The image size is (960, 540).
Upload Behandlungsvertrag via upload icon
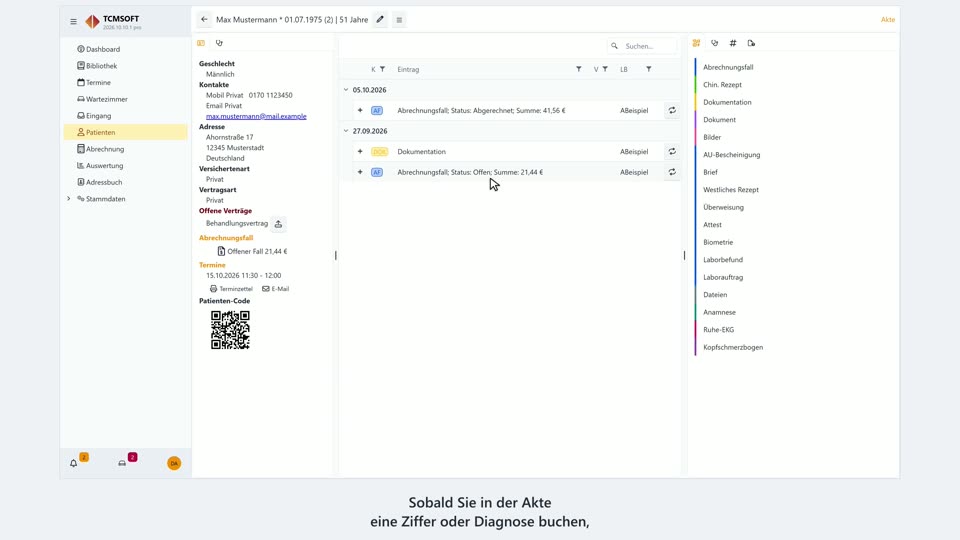coord(279,224)
